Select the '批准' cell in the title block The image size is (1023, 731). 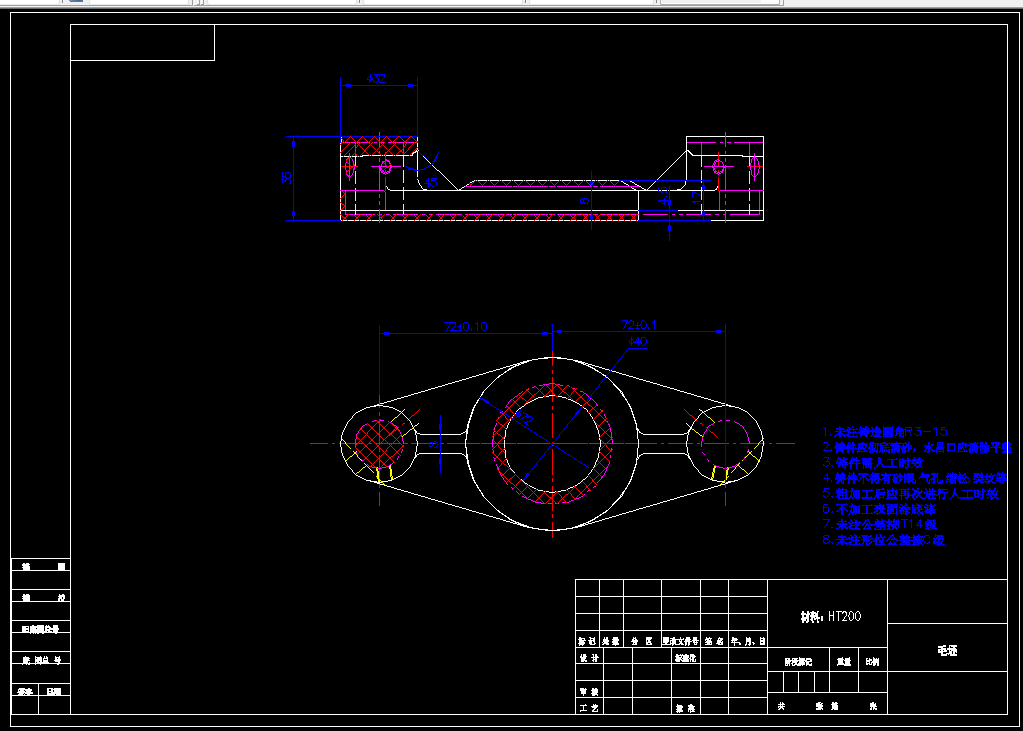pos(684,708)
